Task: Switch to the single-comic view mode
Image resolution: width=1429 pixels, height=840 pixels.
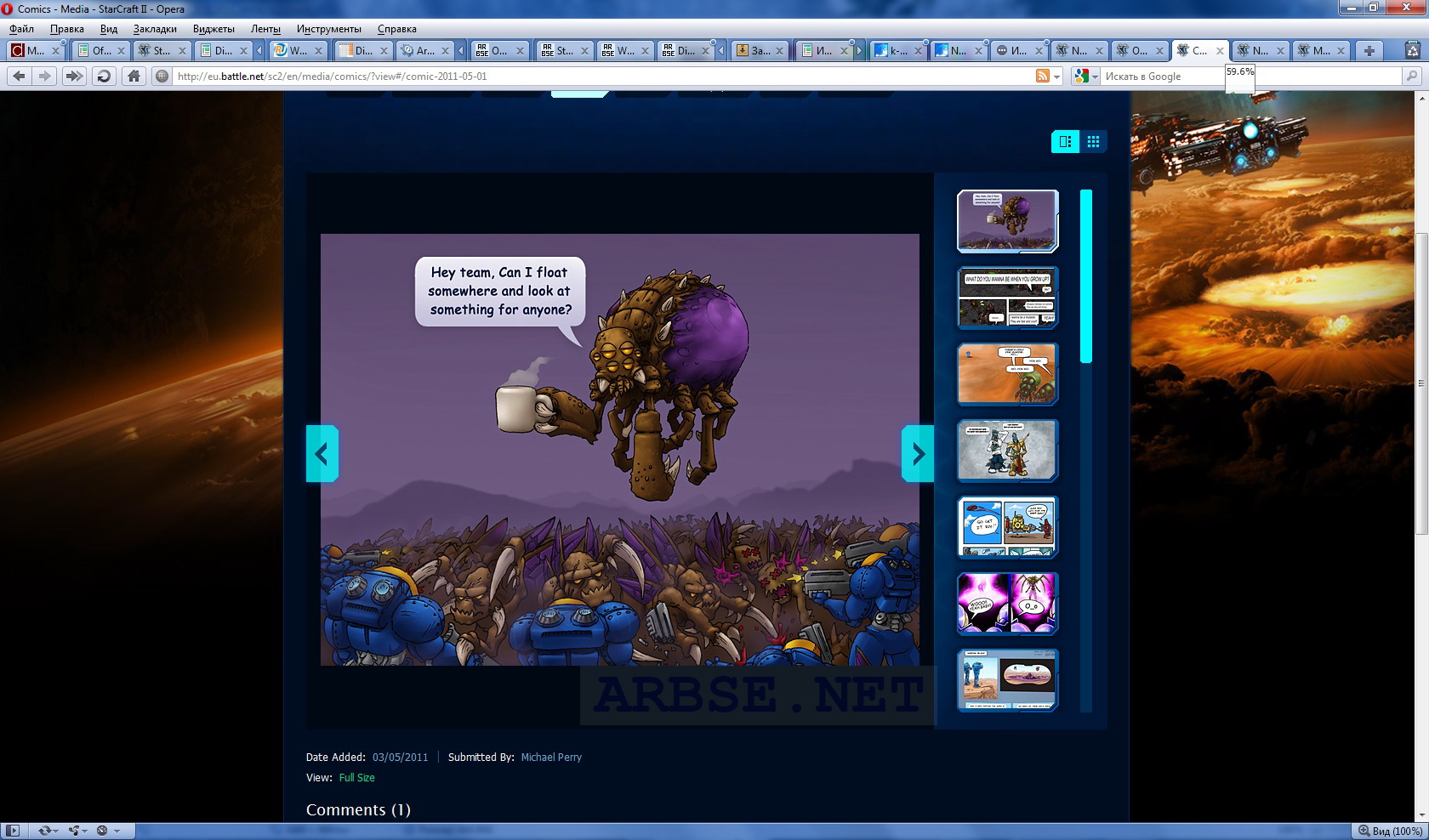Action: (x=1065, y=141)
